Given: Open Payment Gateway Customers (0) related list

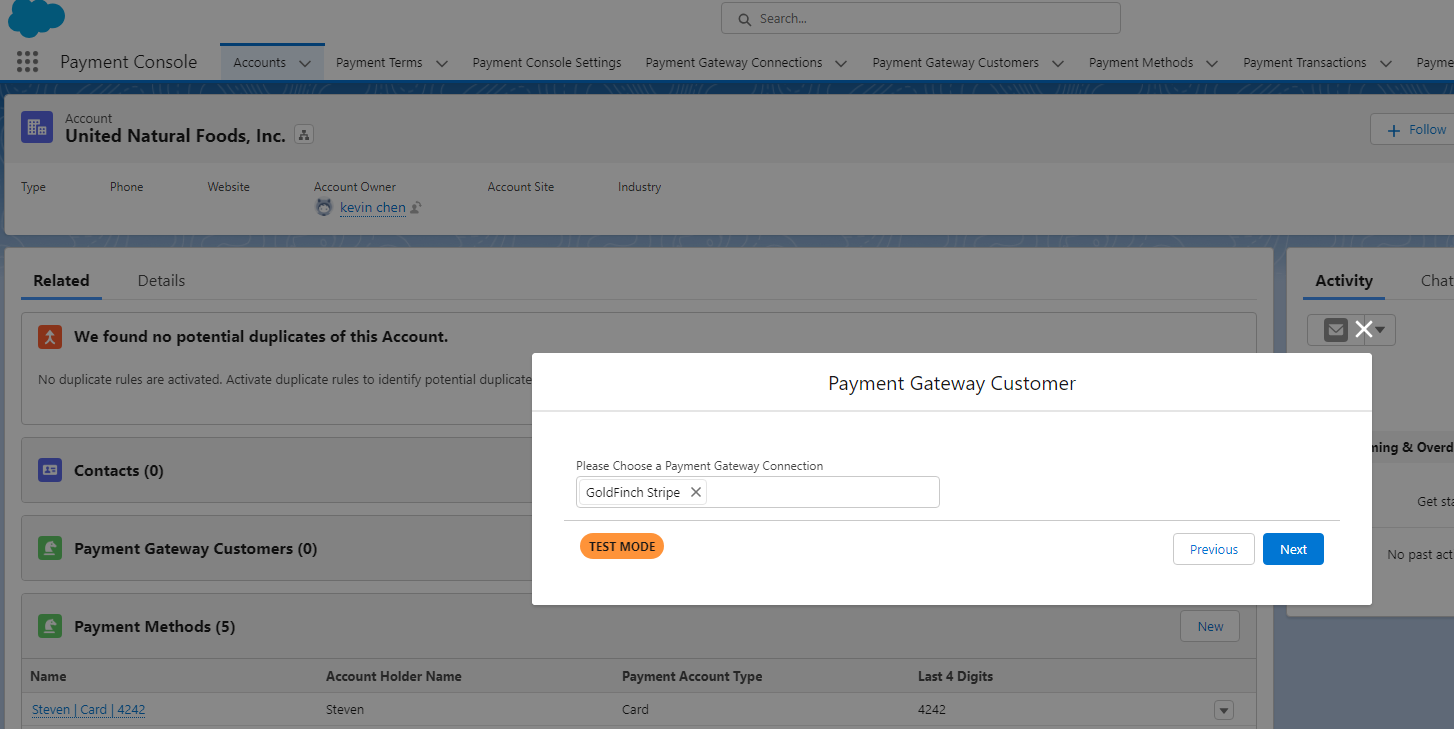Looking at the screenshot, I should coord(195,548).
